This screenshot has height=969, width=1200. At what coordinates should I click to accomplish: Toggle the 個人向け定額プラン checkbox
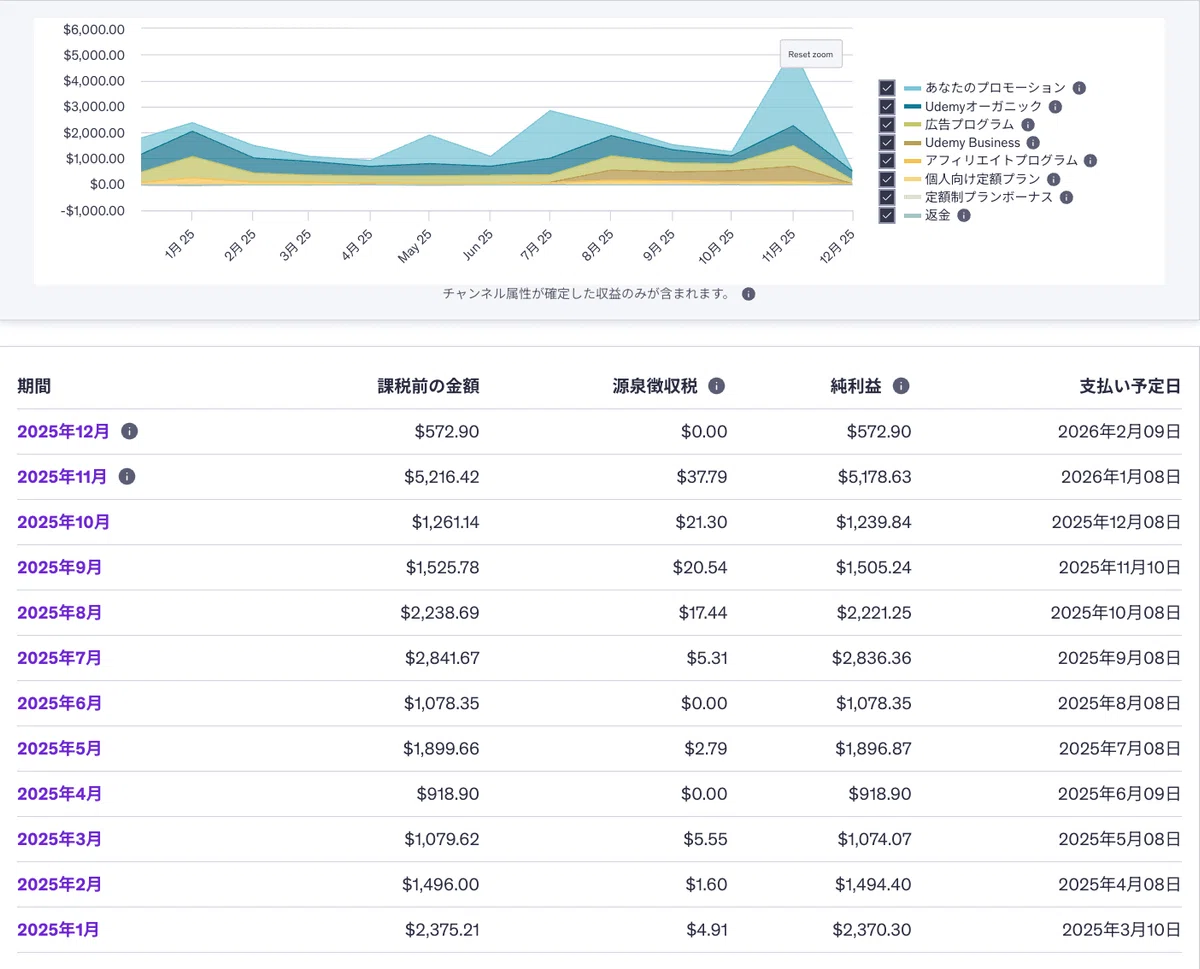887,179
